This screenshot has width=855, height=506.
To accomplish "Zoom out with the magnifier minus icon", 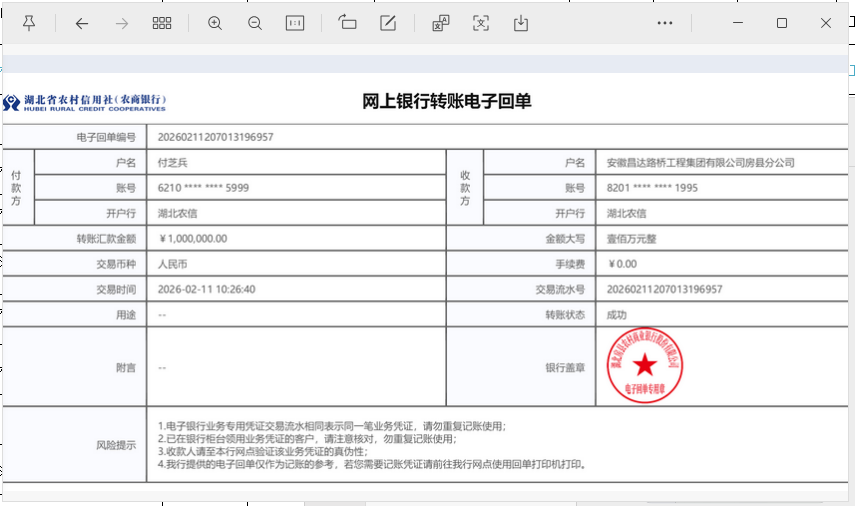I will (255, 23).
